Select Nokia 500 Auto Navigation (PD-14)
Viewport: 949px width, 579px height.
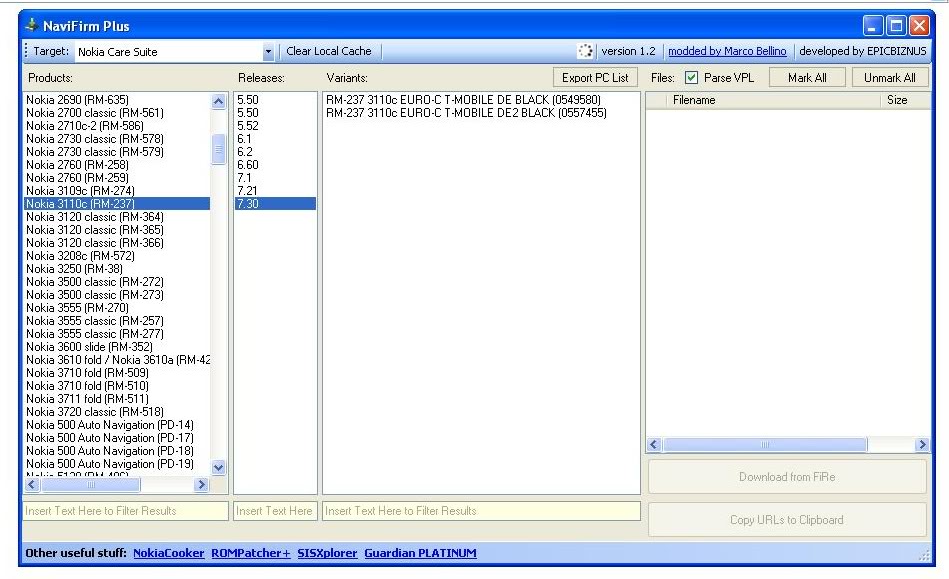117,425
